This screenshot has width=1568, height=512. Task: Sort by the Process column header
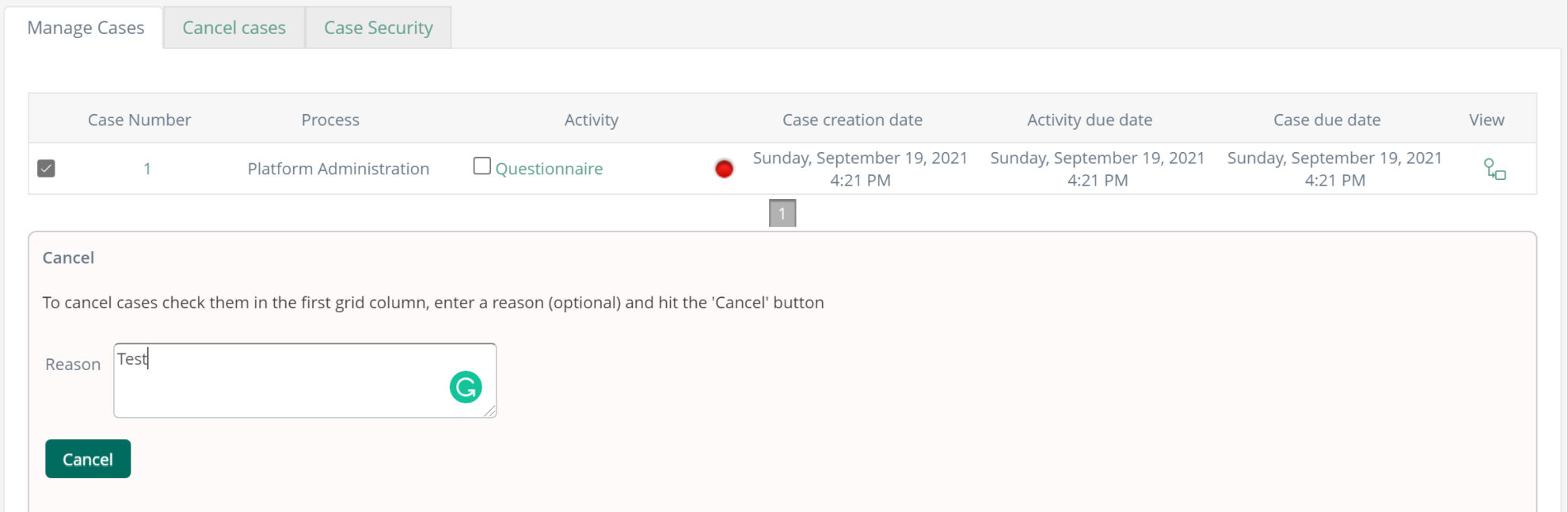[x=330, y=119]
